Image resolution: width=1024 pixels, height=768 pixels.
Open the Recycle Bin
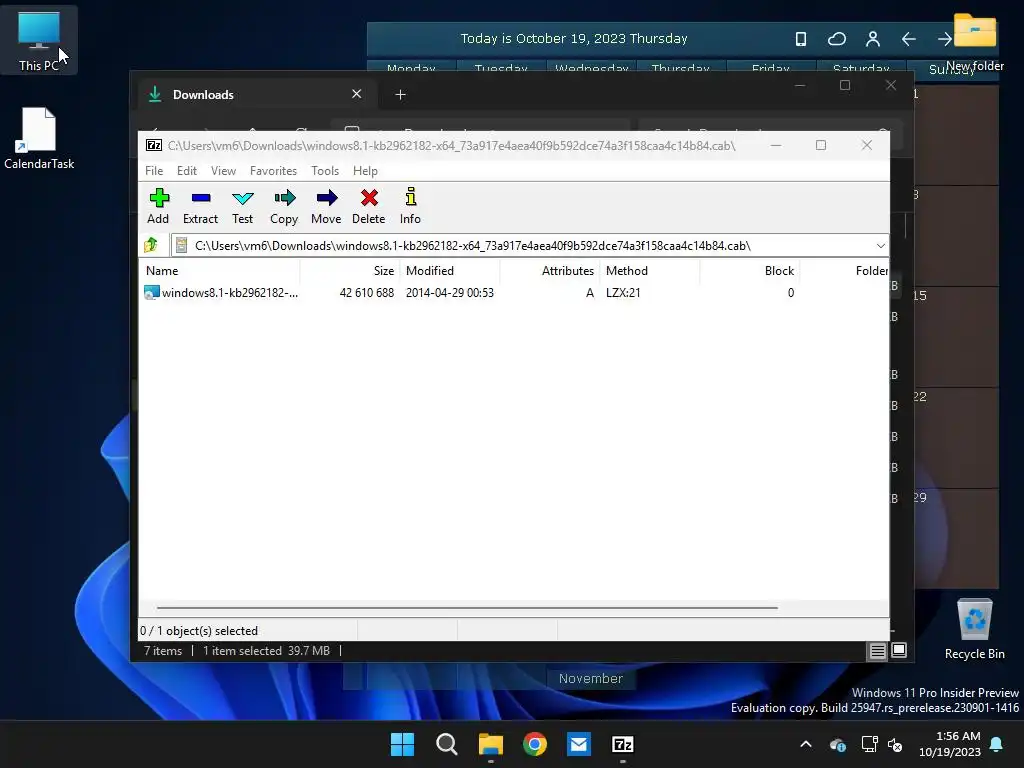click(x=974, y=630)
